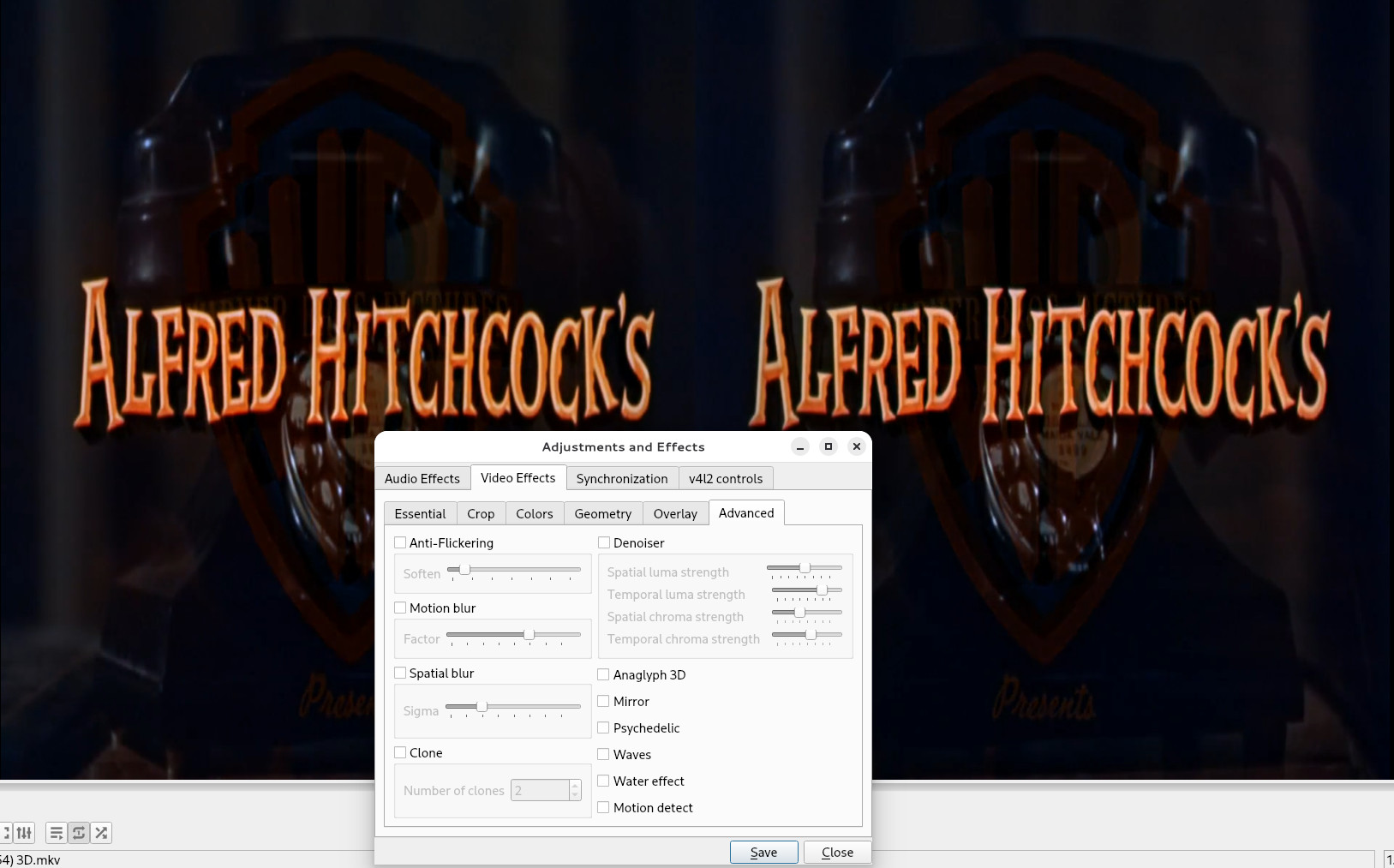Adjust the Spatial blur Sigma slider
The image size is (1394, 868).
[x=482, y=706]
